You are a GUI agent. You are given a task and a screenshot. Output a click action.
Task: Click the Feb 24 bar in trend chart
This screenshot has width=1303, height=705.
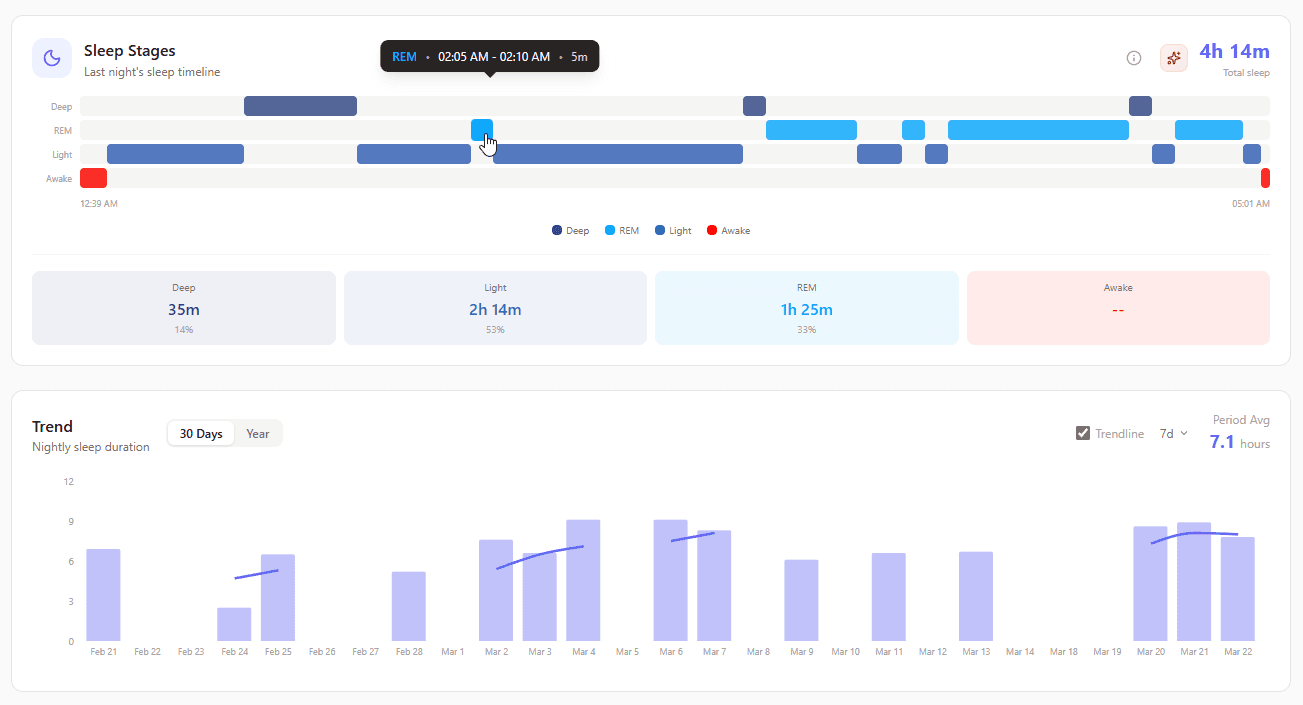coord(234,624)
